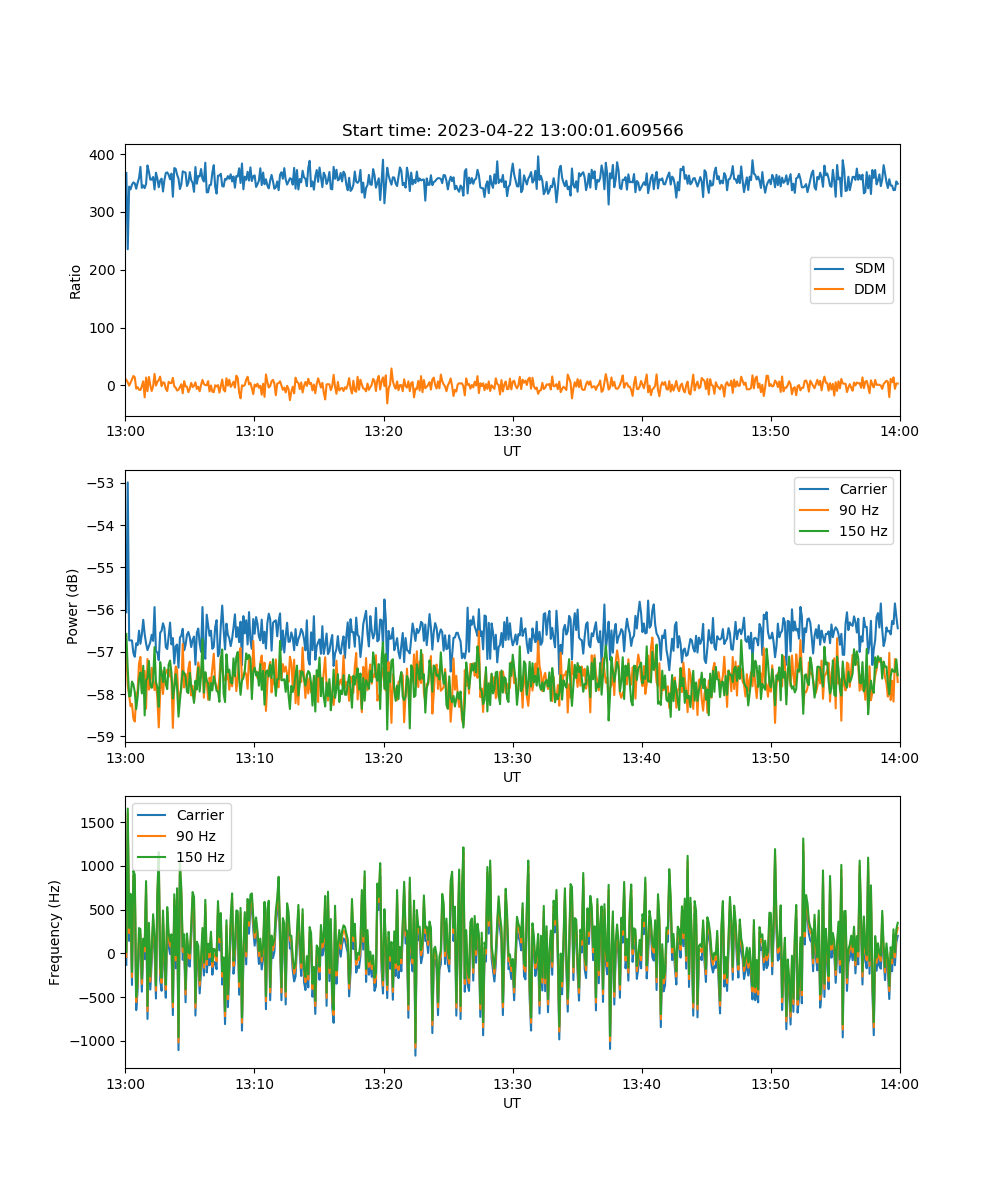1000x1200 pixels.
Task: Click the 13:10 tick under the Frequency plot
Action: point(254,1083)
